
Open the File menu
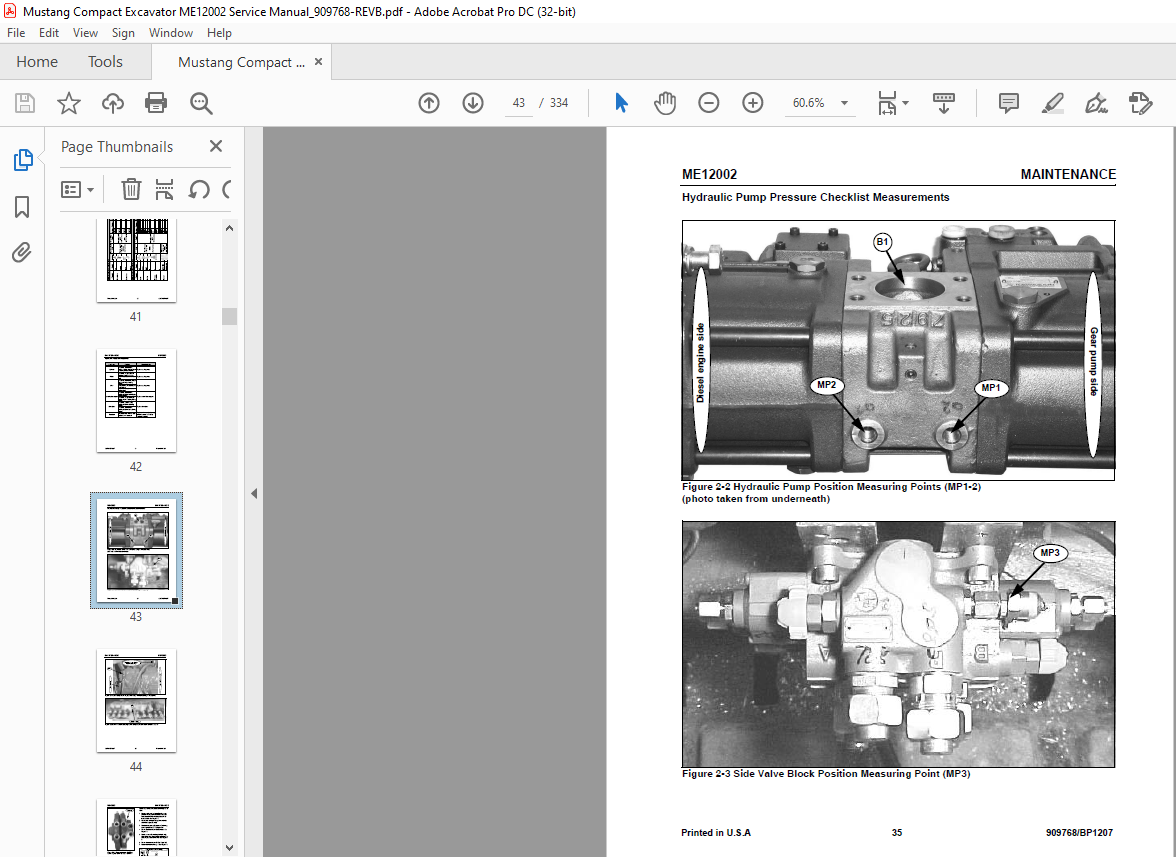click(x=16, y=33)
